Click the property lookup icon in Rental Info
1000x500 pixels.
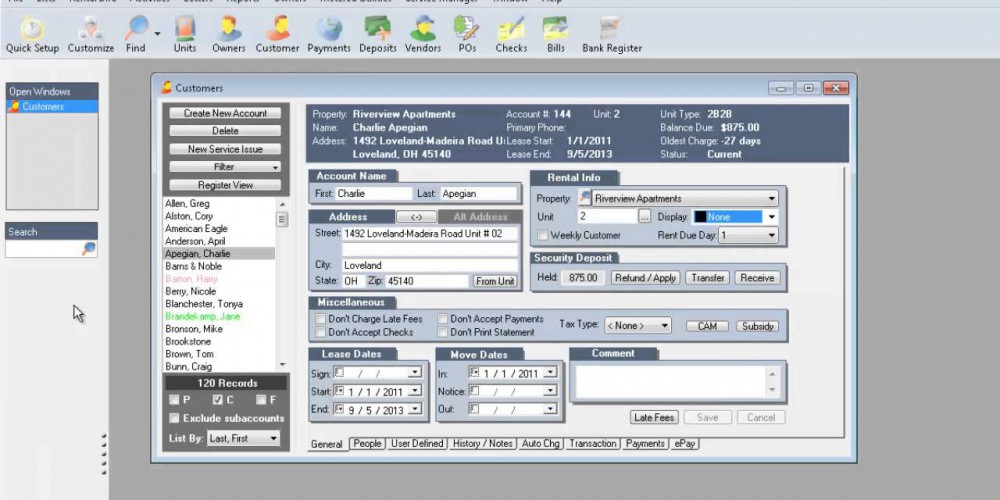[x=584, y=198]
